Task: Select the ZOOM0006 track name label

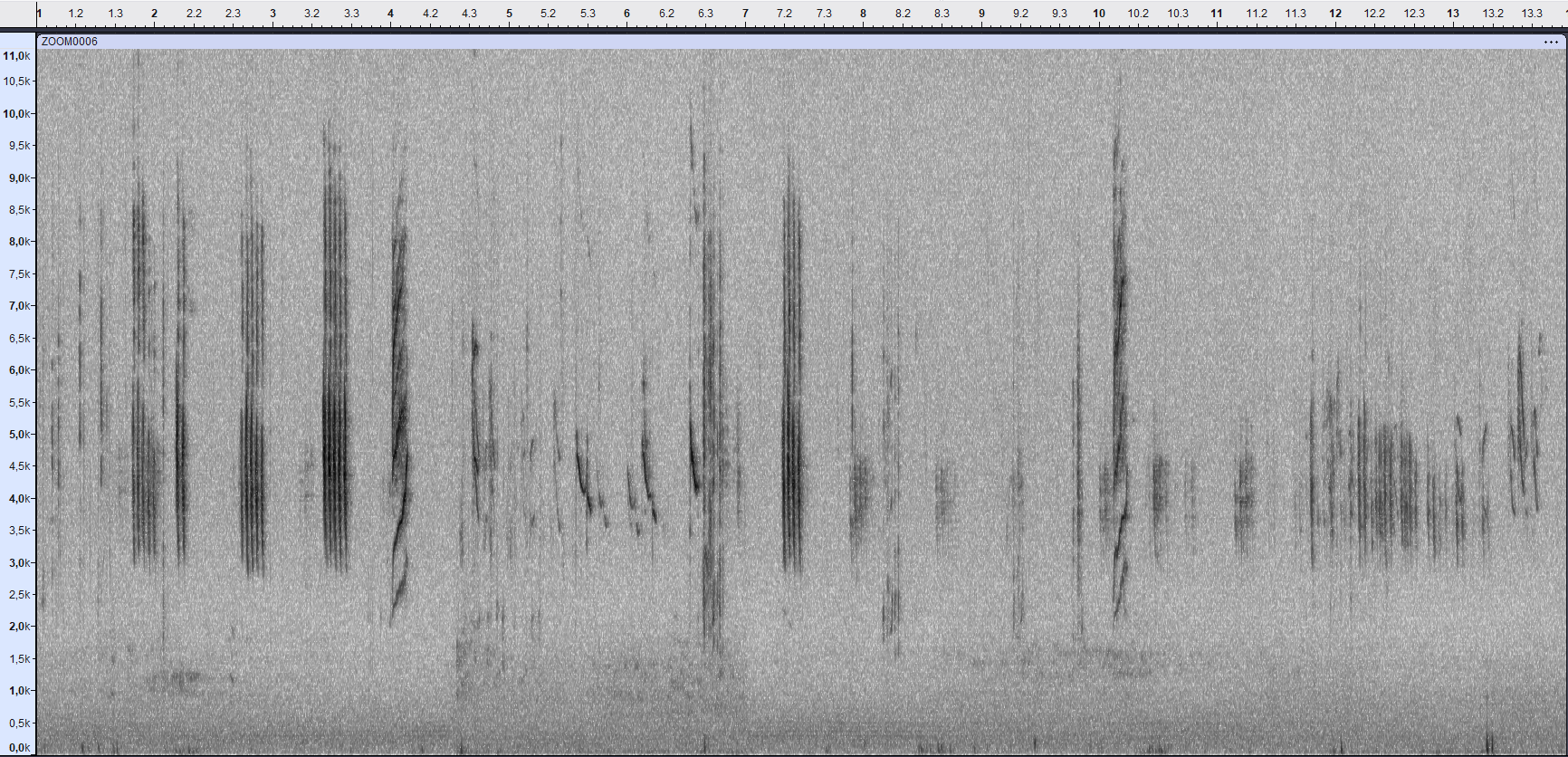Action: tap(70, 42)
